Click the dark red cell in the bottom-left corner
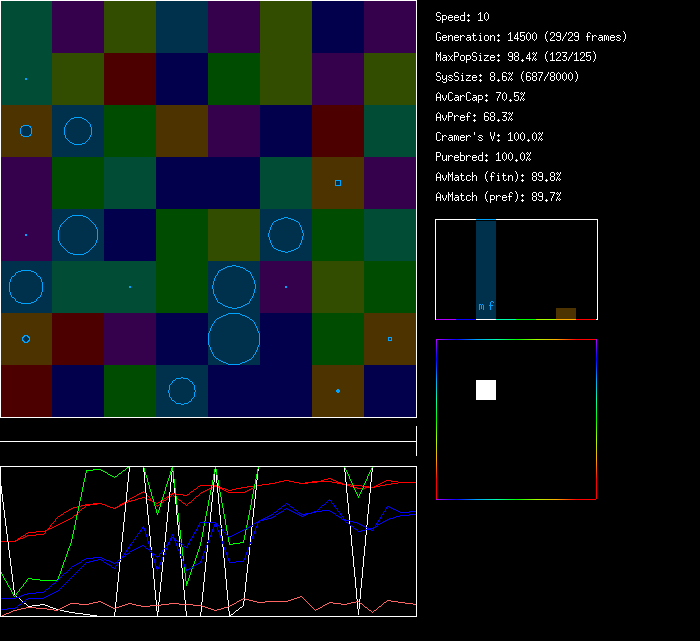The image size is (700, 641). 26,391
